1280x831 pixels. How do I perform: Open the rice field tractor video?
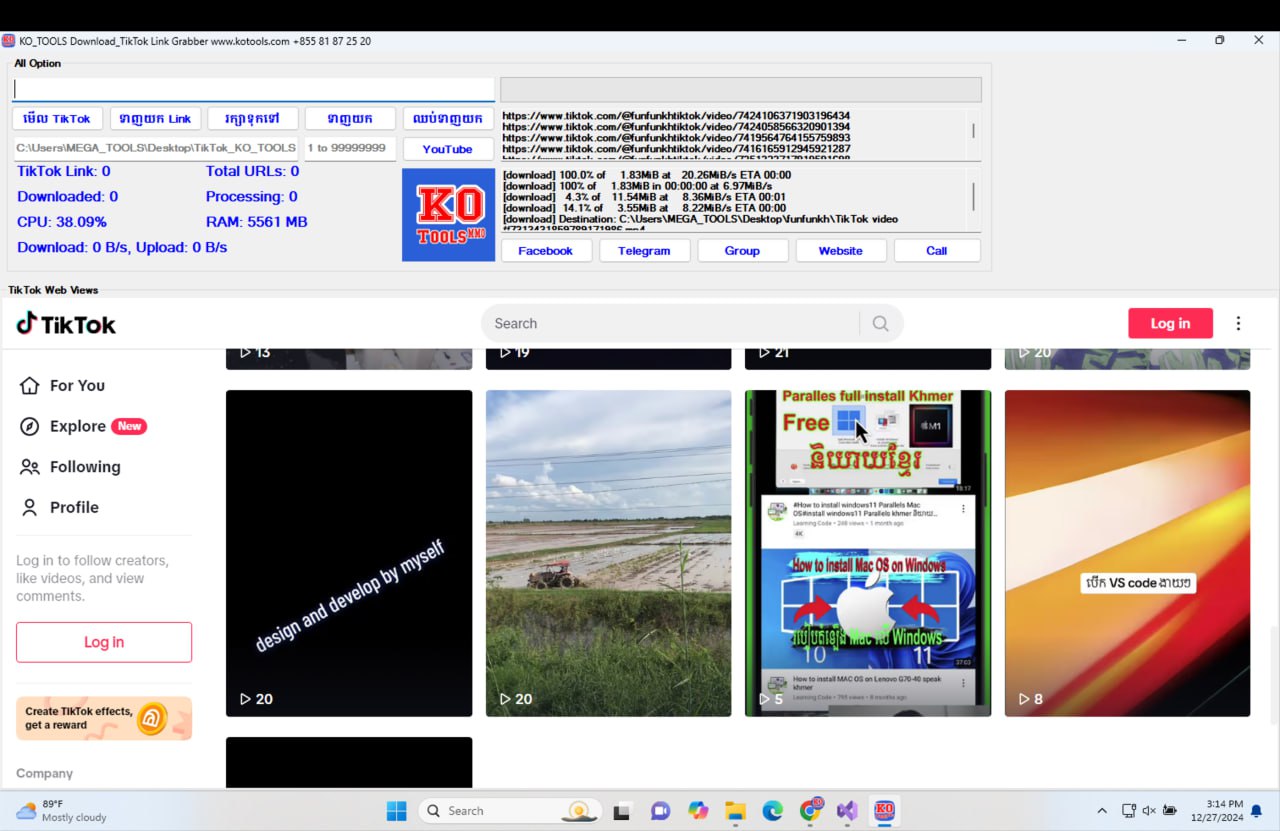(608, 553)
